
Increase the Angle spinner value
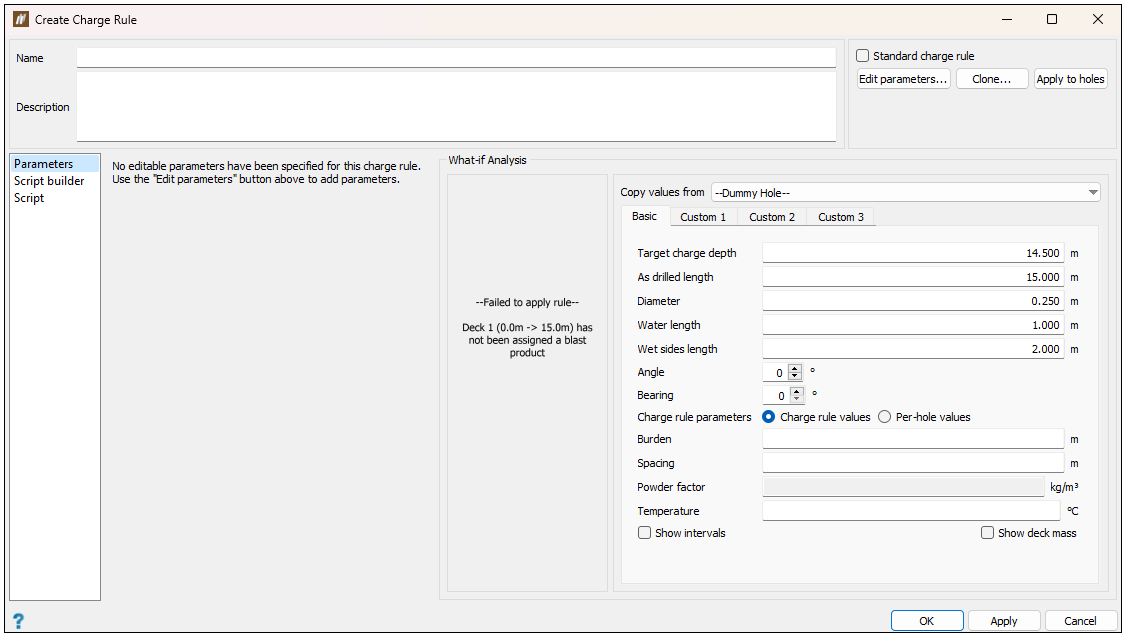coord(795,368)
